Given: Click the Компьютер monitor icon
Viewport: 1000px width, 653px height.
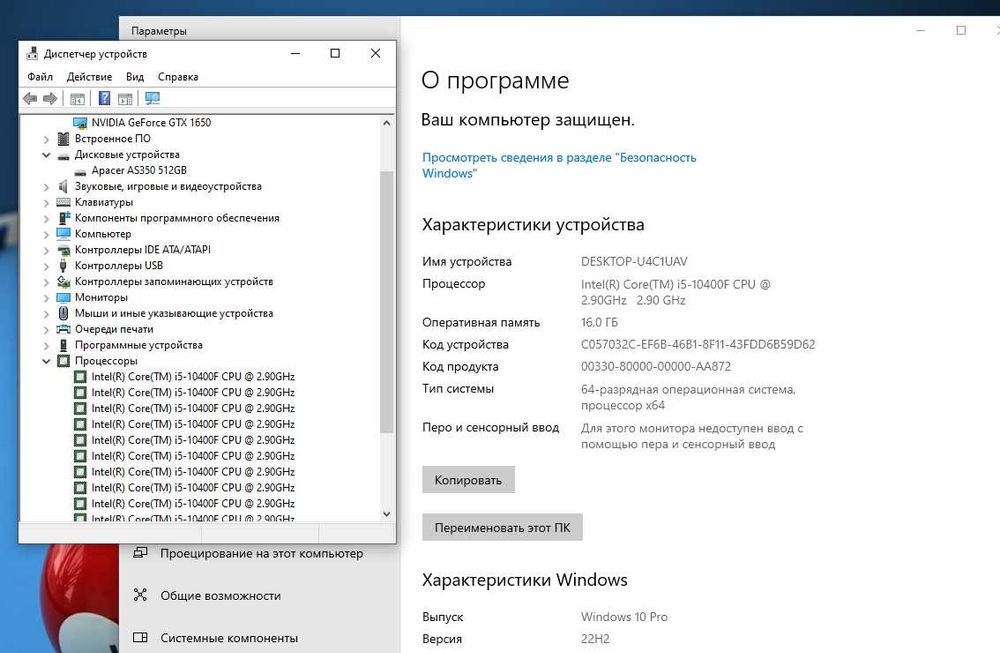Looking at the screenshot, I should click(x=63, y=234).
